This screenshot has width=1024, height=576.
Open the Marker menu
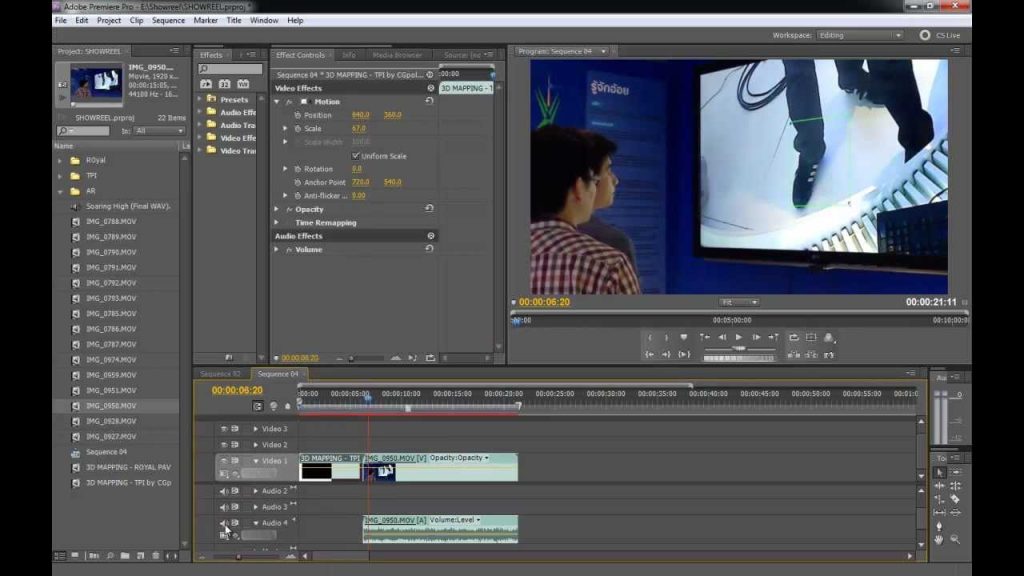[x=206, y=20]
